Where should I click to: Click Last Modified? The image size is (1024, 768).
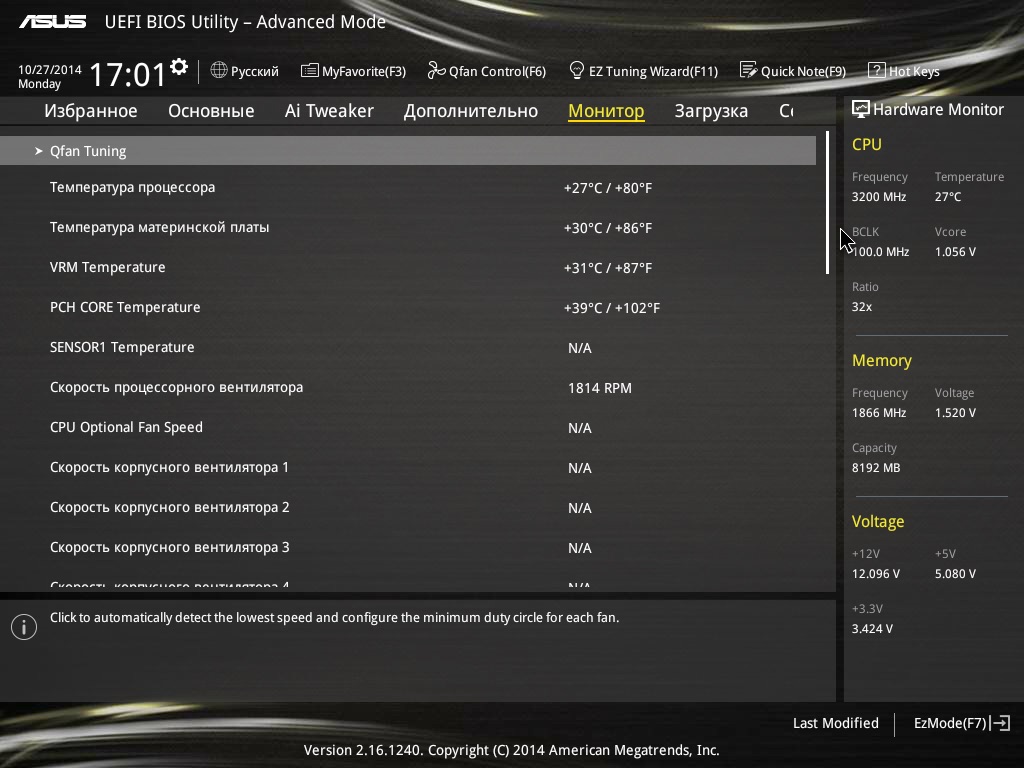tap(835, 723)
